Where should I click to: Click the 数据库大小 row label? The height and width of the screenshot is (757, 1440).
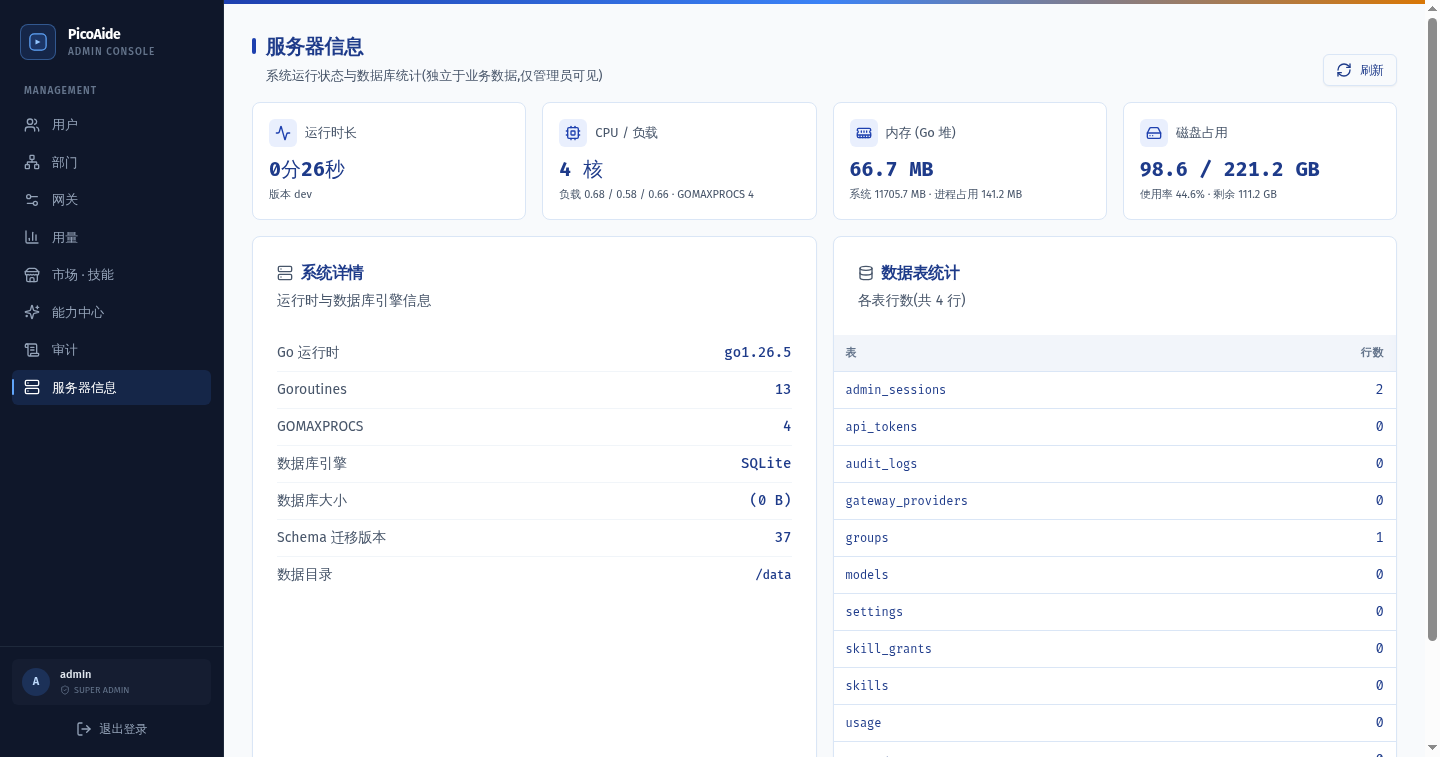click(x=312, y=500)
